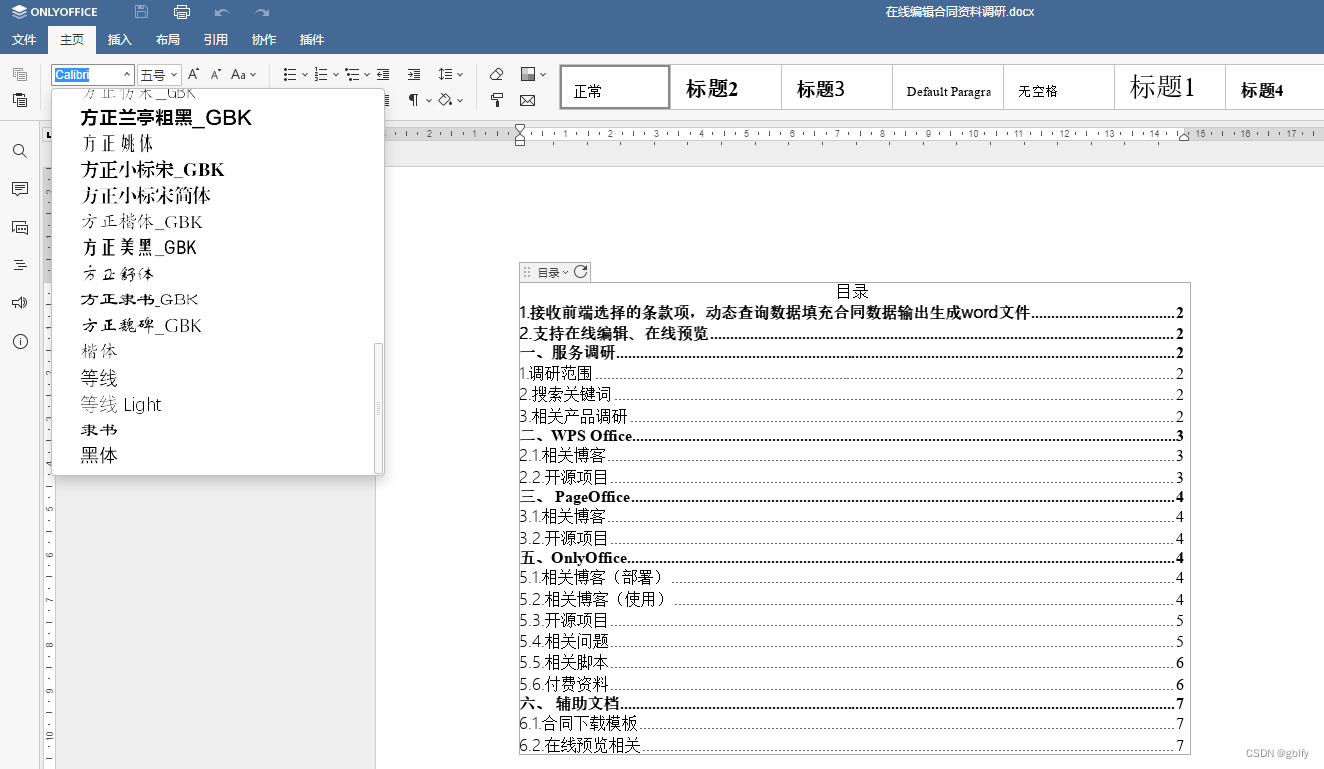Collapse the font name list arrow
The image size is (1324, 769).
coord(127,74)
